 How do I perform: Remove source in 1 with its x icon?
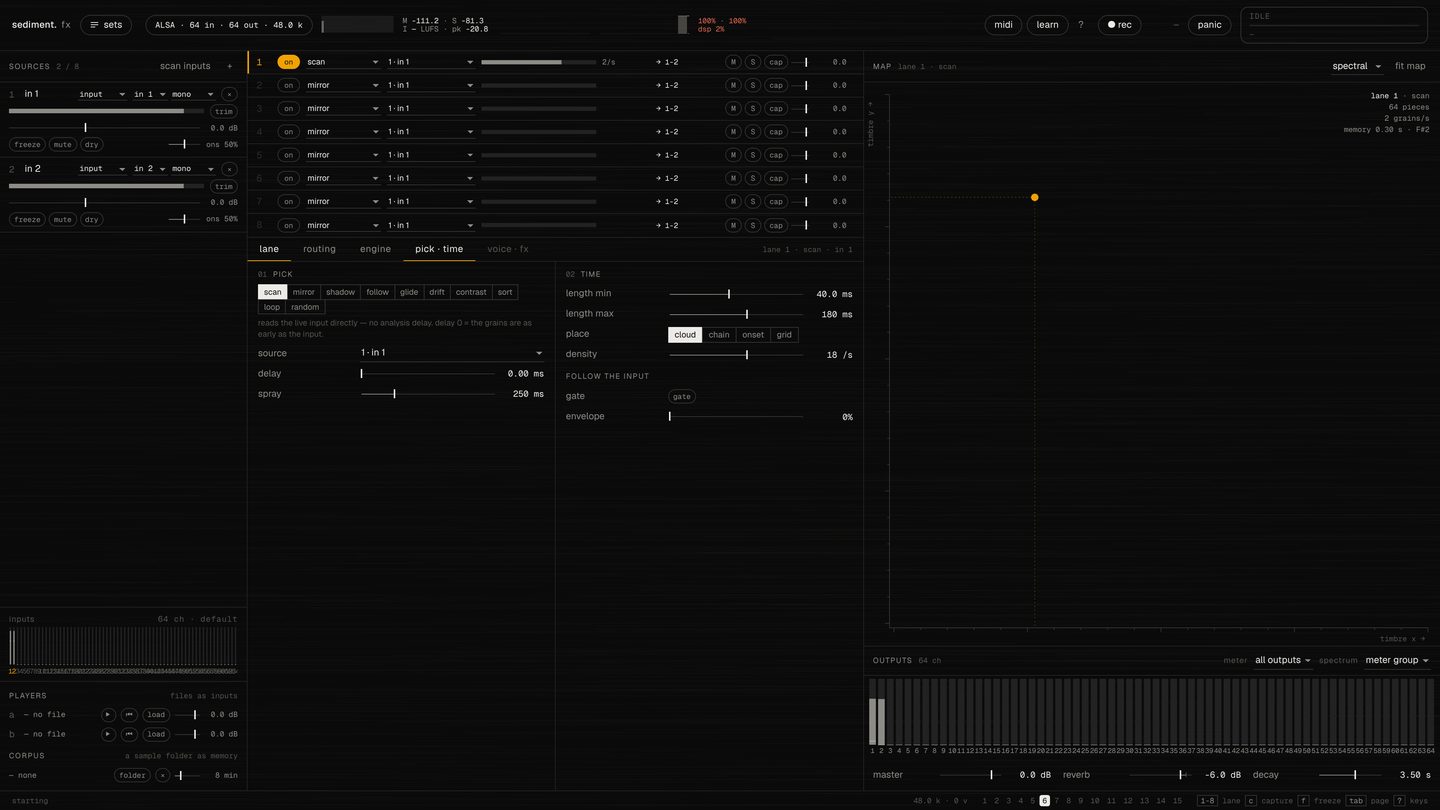point(229,94)
